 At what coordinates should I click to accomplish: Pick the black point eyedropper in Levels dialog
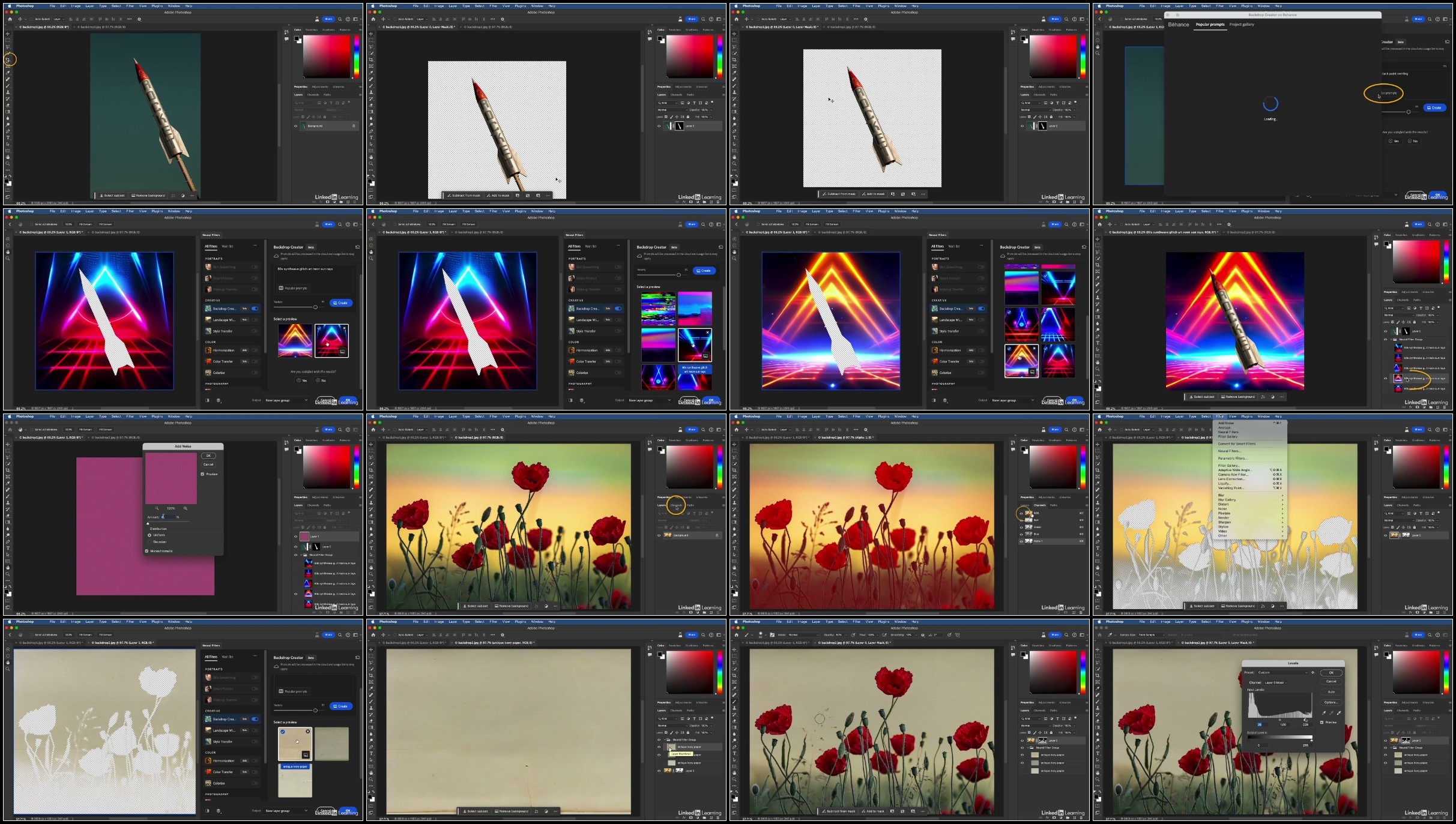(x=1324, y=713)
